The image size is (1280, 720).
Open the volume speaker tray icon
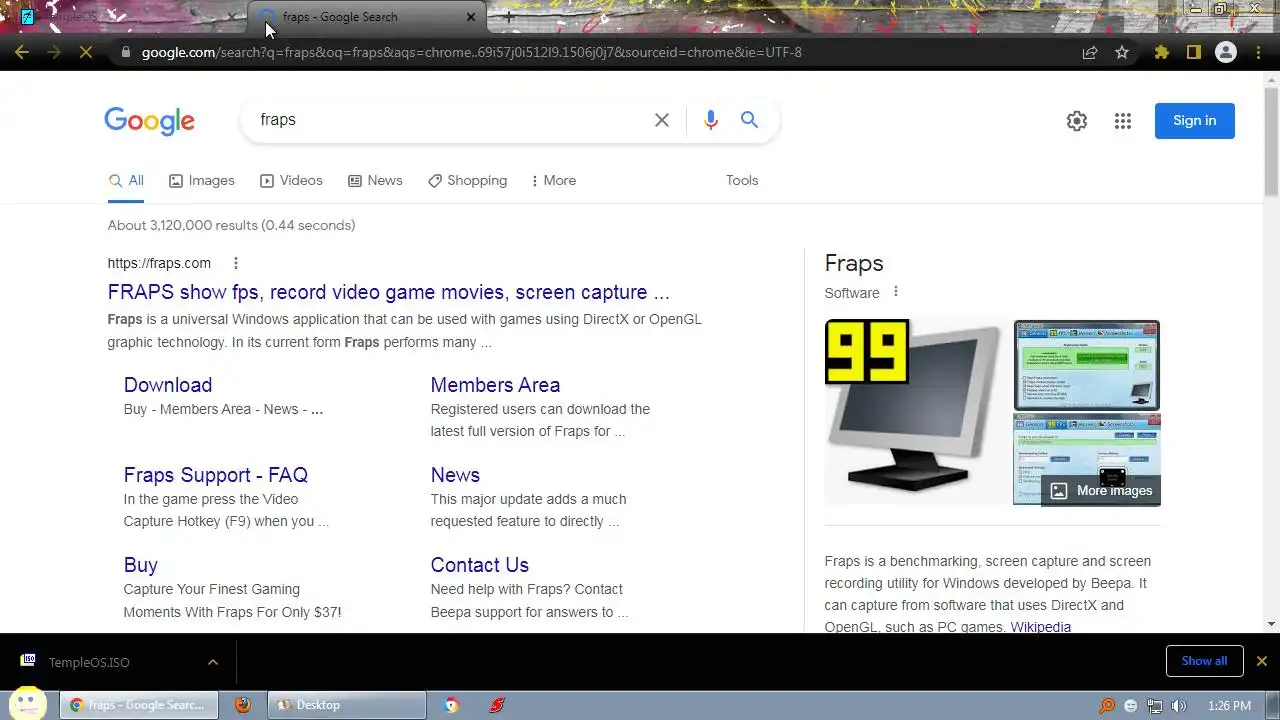point(1179,705)
